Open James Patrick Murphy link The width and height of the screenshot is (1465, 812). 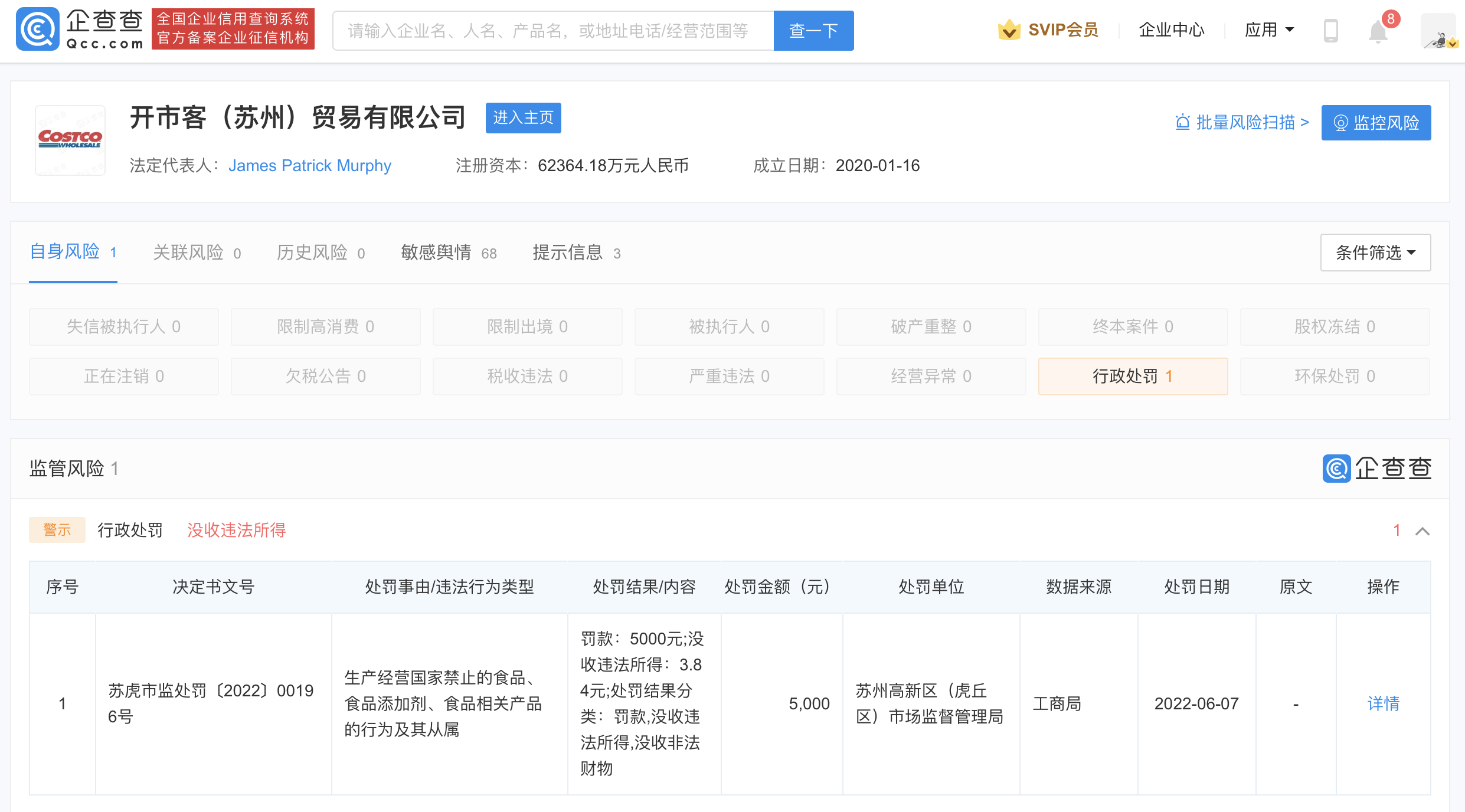[310, 166]
